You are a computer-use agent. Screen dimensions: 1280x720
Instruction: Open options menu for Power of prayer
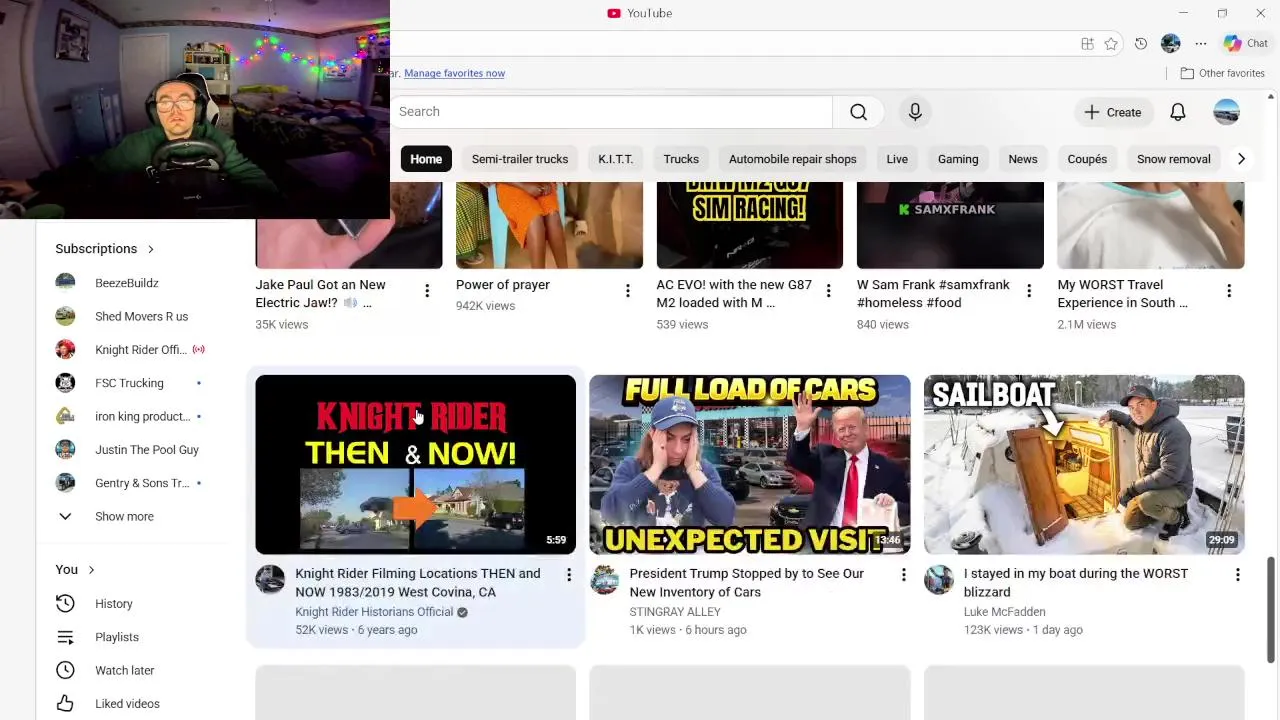pyautogui.click(x=628, y=291)
